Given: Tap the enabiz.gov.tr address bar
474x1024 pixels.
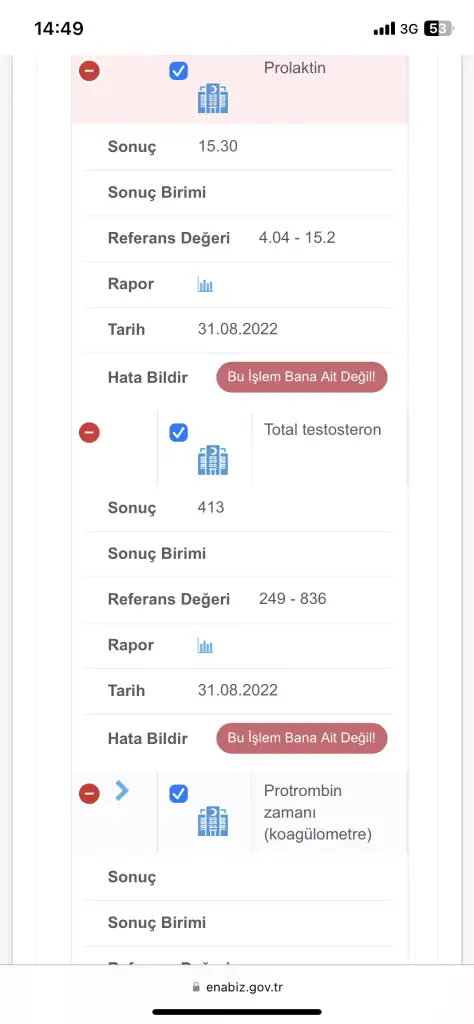Looking at the screenshot, I should click(237, 987).
